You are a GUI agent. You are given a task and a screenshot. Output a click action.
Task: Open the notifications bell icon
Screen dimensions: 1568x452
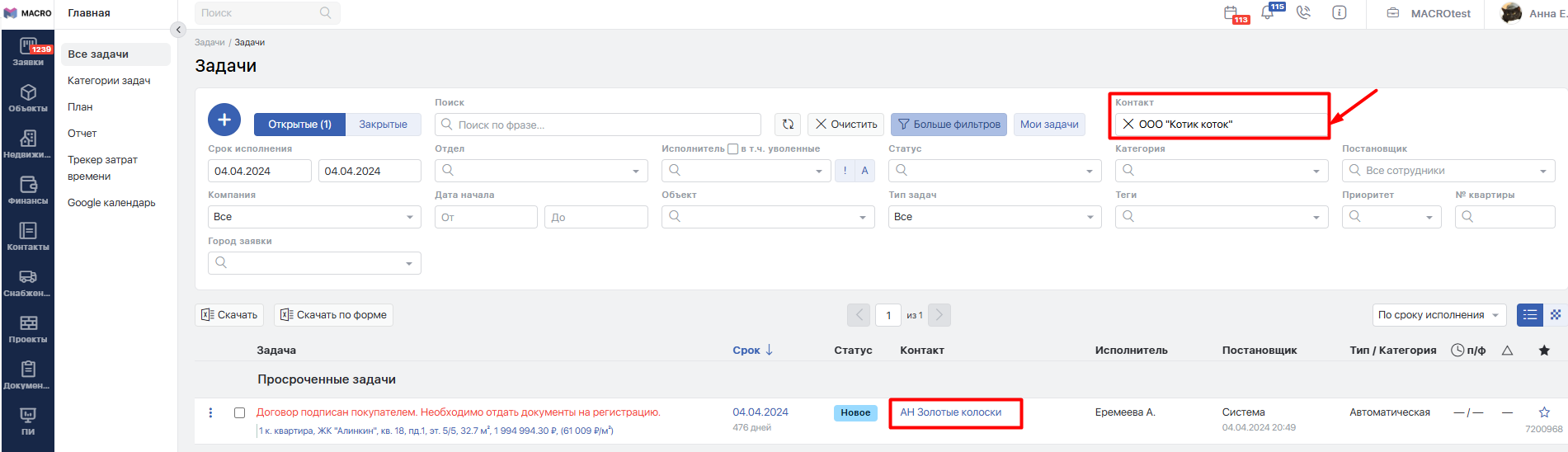(1268, 13)
